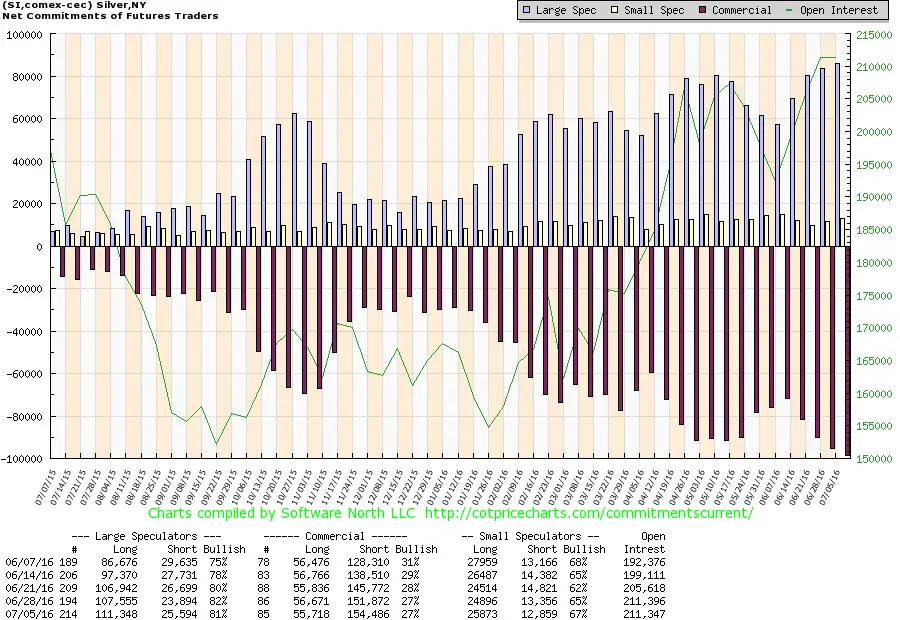Click the Commercial short value 128,310
900x620 pixels.
tap(368, 563)
